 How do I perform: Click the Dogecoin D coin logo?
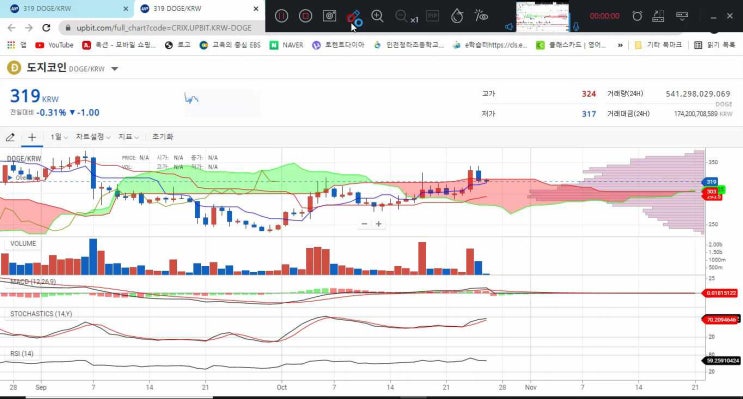[x=14, y=68]
